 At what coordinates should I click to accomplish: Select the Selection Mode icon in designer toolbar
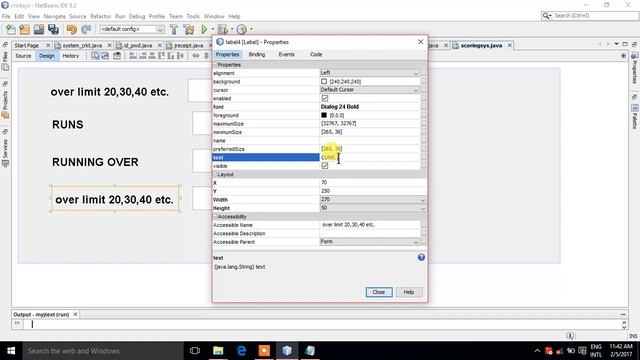95,56
